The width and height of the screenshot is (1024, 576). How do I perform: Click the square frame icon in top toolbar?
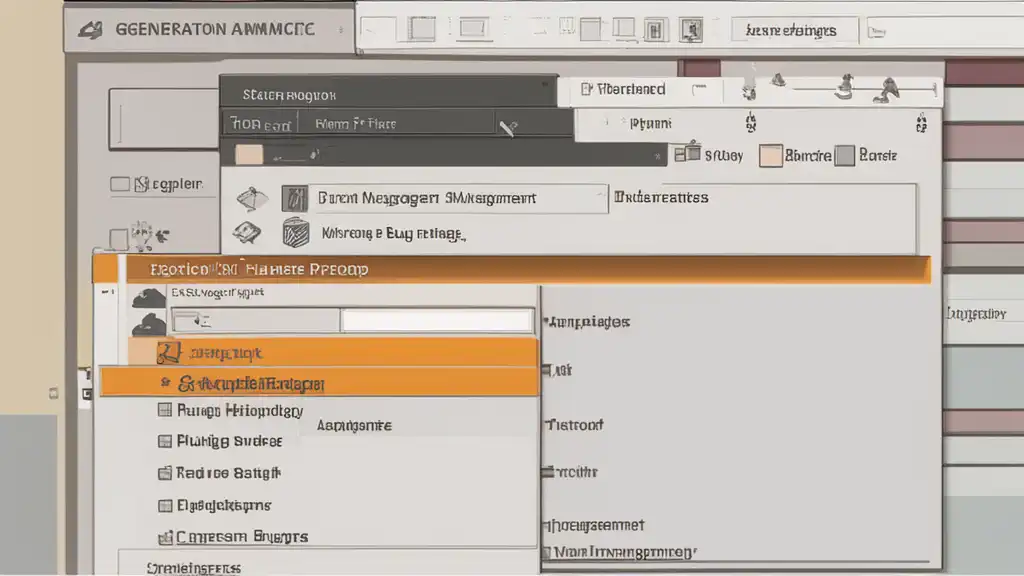(x=422, y=29)
